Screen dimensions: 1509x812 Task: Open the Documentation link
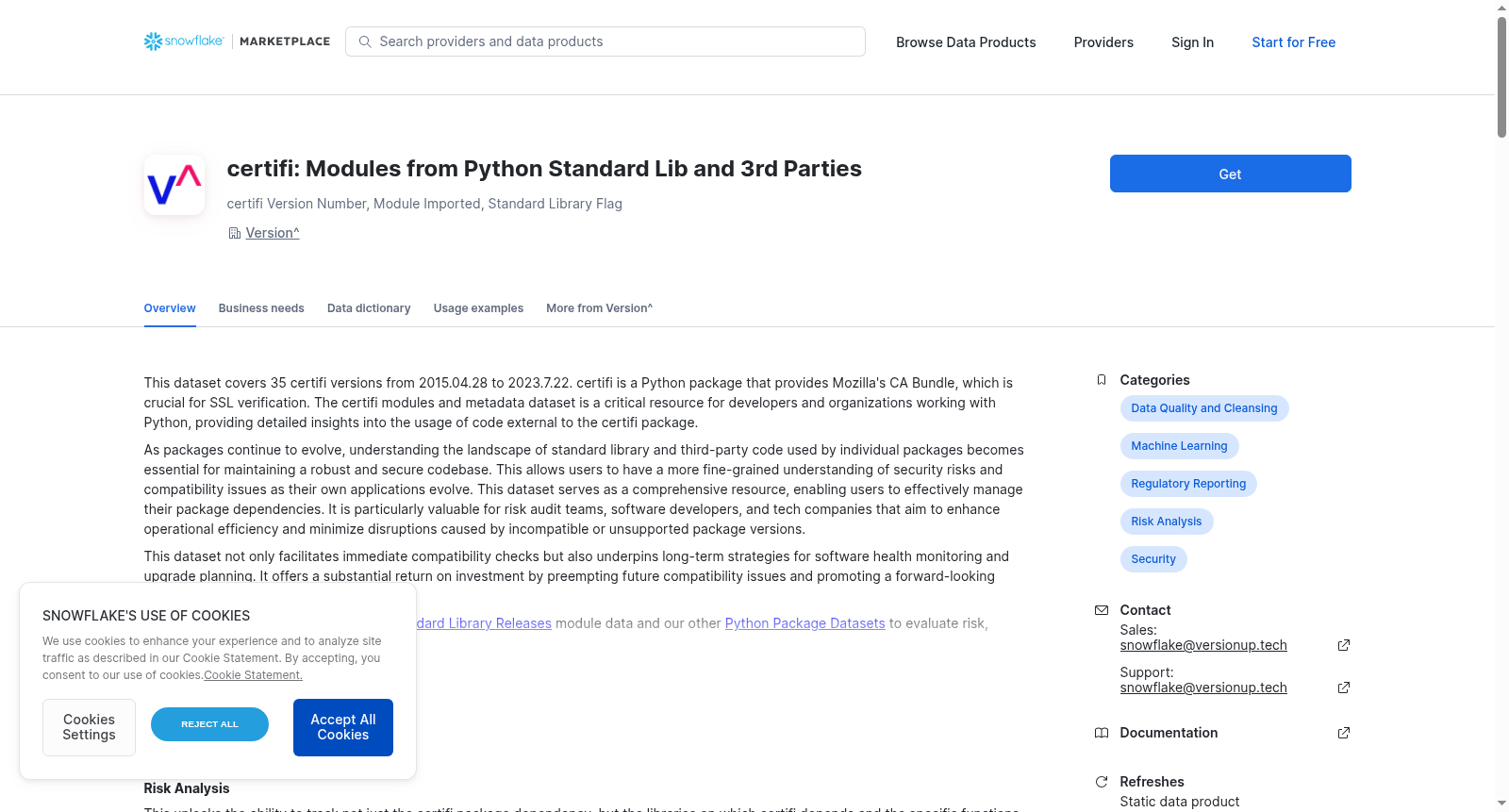tap(1169, 733)
